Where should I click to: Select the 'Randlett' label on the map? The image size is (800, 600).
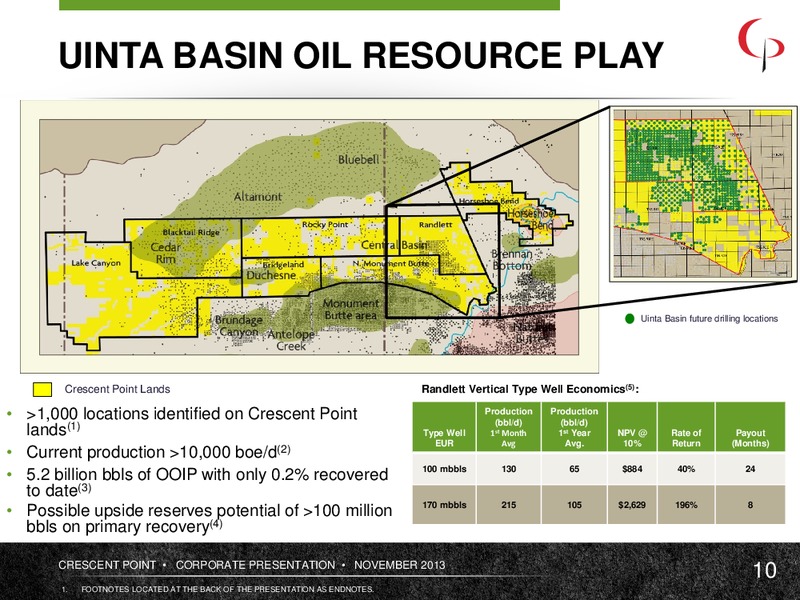(435, 224)
